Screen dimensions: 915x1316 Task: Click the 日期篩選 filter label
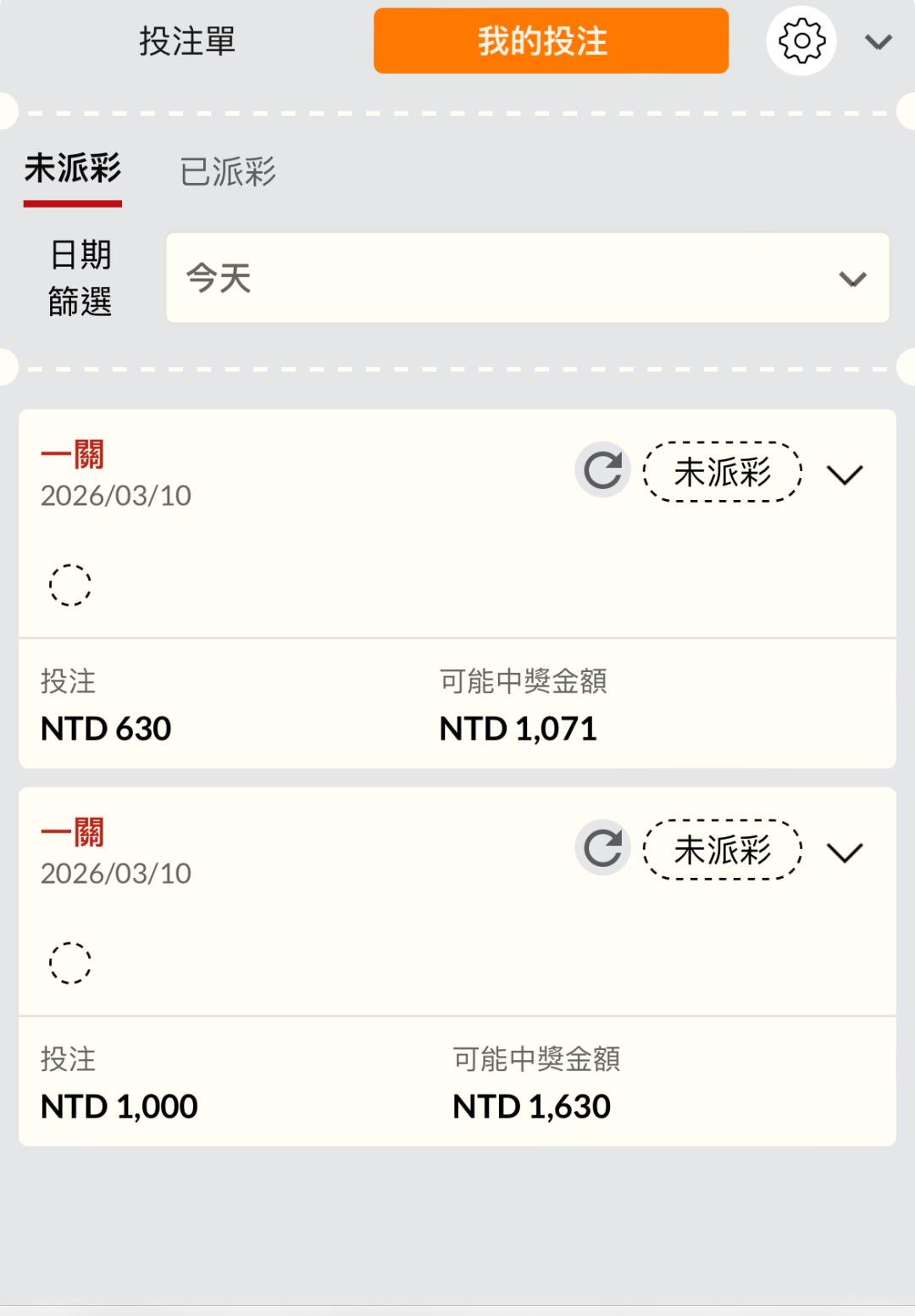pos(80,278)
